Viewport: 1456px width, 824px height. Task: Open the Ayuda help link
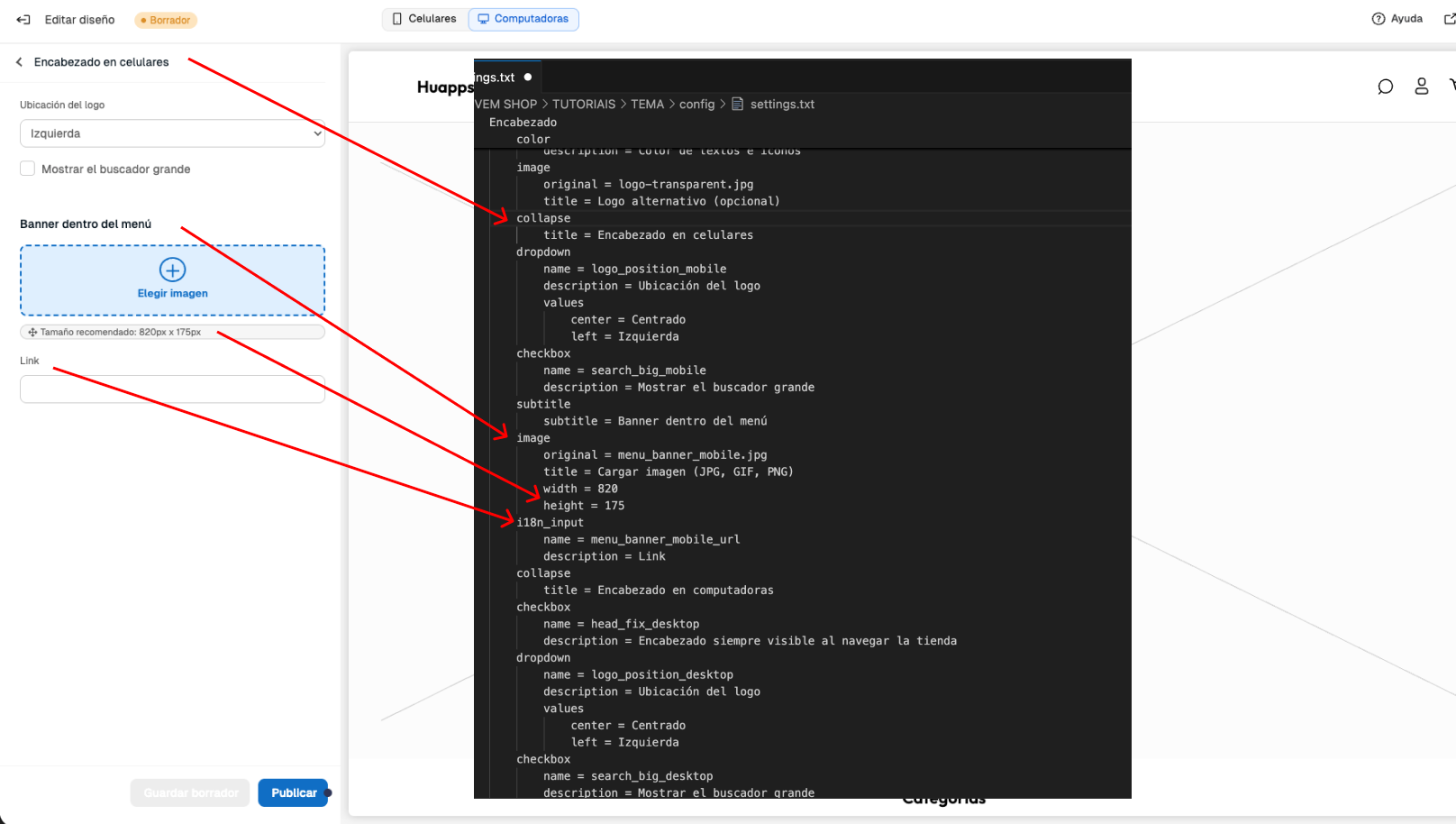click(x=1397, y=19)
